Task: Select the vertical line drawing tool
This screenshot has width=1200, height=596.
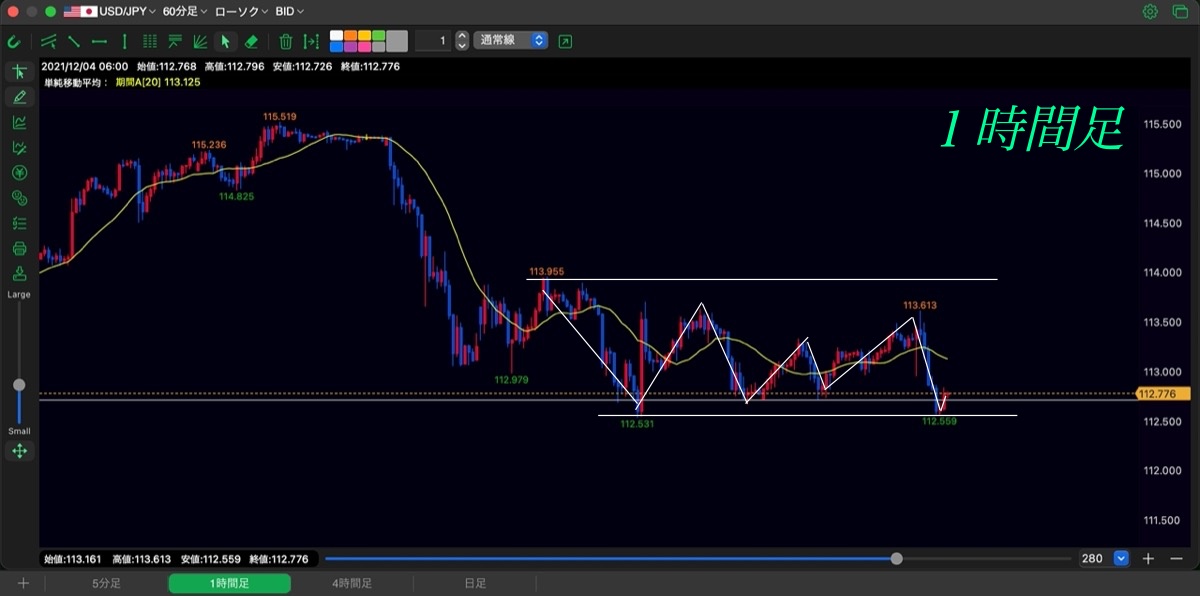Action: point(124,41)
